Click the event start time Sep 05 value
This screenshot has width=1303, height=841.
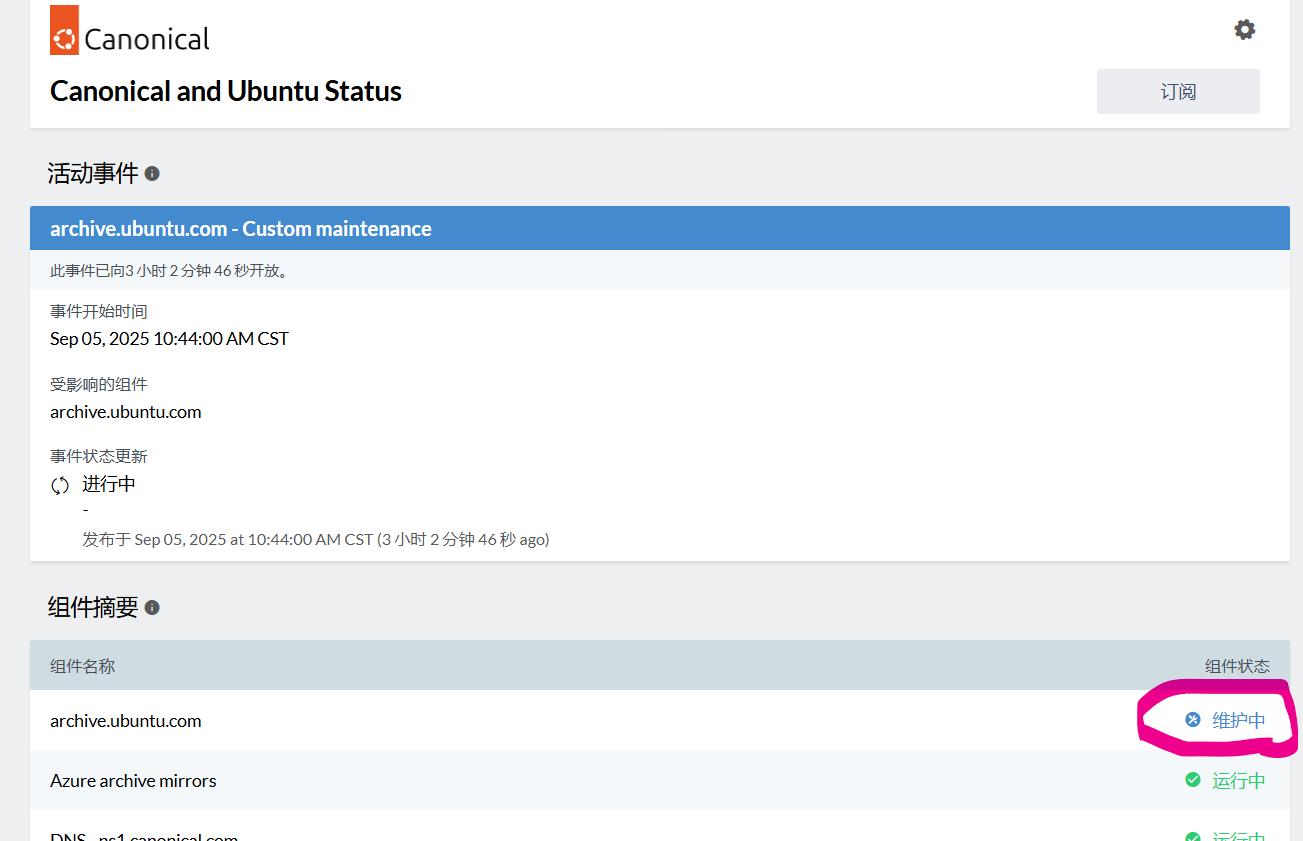click(x=169, y=339)
